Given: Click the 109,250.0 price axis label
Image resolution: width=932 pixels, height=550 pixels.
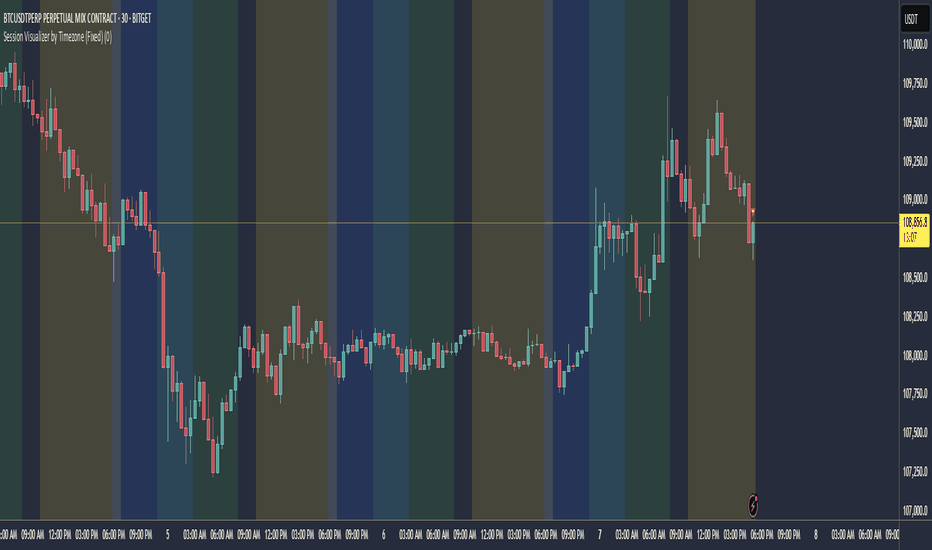Looking at the screenshot, I should coord(915,161).
